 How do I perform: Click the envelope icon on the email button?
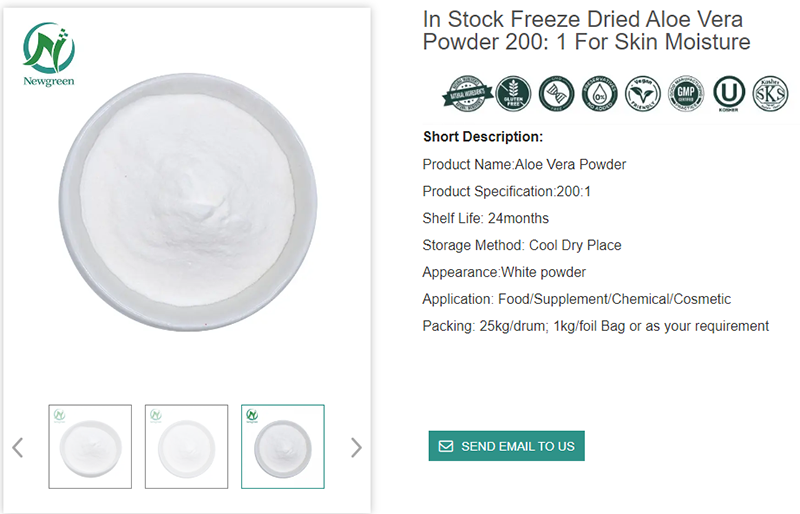pyautogui.click(x=446, y=446)
